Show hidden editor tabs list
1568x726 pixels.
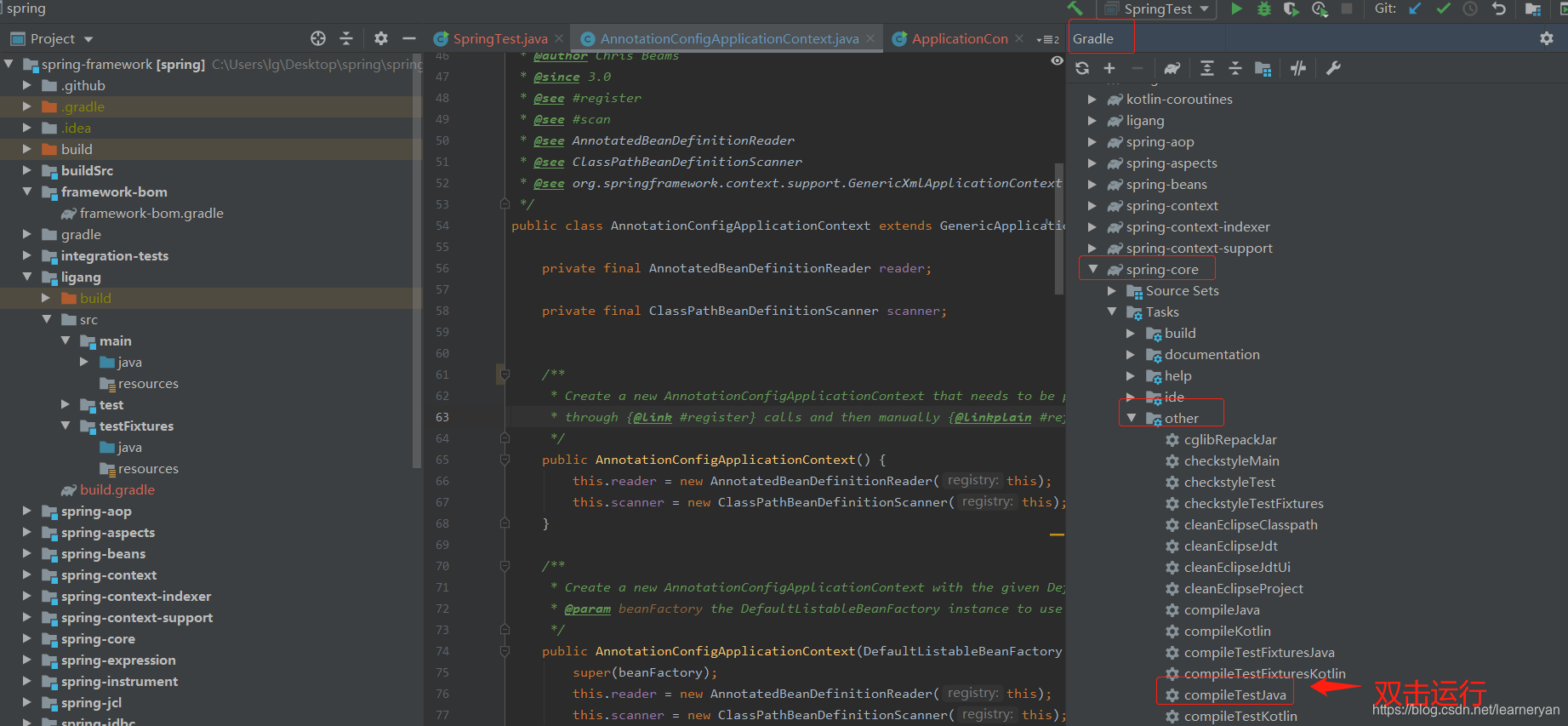[1047, 39]
